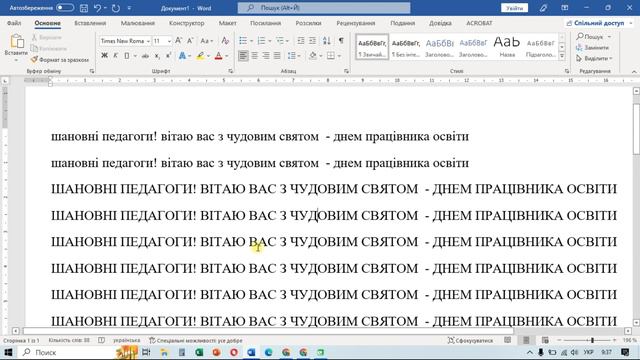640x360 pixels.
Task: Click the Paste (Вставити) clipboard icon
Action: tap(16, 42)
